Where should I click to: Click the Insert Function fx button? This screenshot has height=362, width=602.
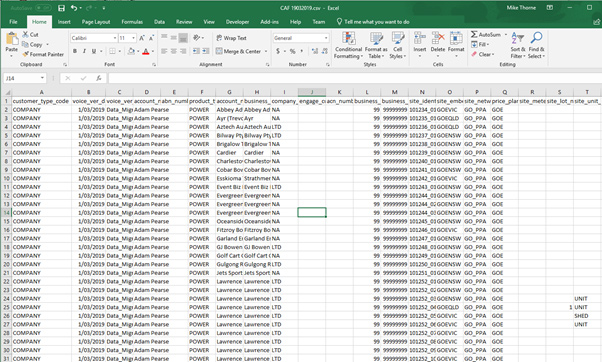(99, 78)
